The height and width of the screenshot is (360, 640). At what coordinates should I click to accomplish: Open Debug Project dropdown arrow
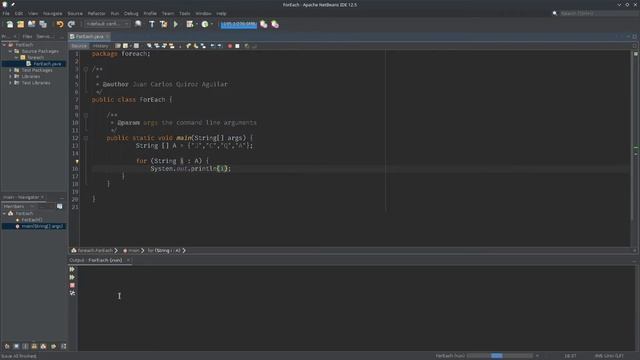pos(197,24)
